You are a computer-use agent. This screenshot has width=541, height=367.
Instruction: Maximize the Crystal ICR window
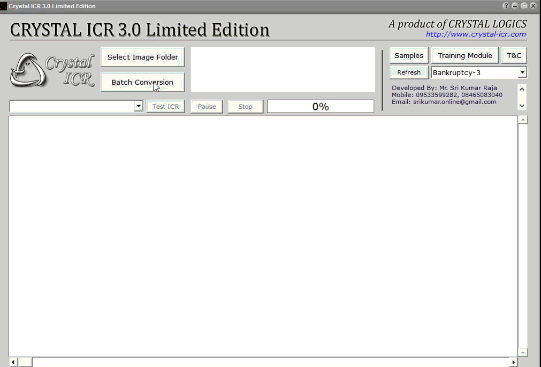524,6
